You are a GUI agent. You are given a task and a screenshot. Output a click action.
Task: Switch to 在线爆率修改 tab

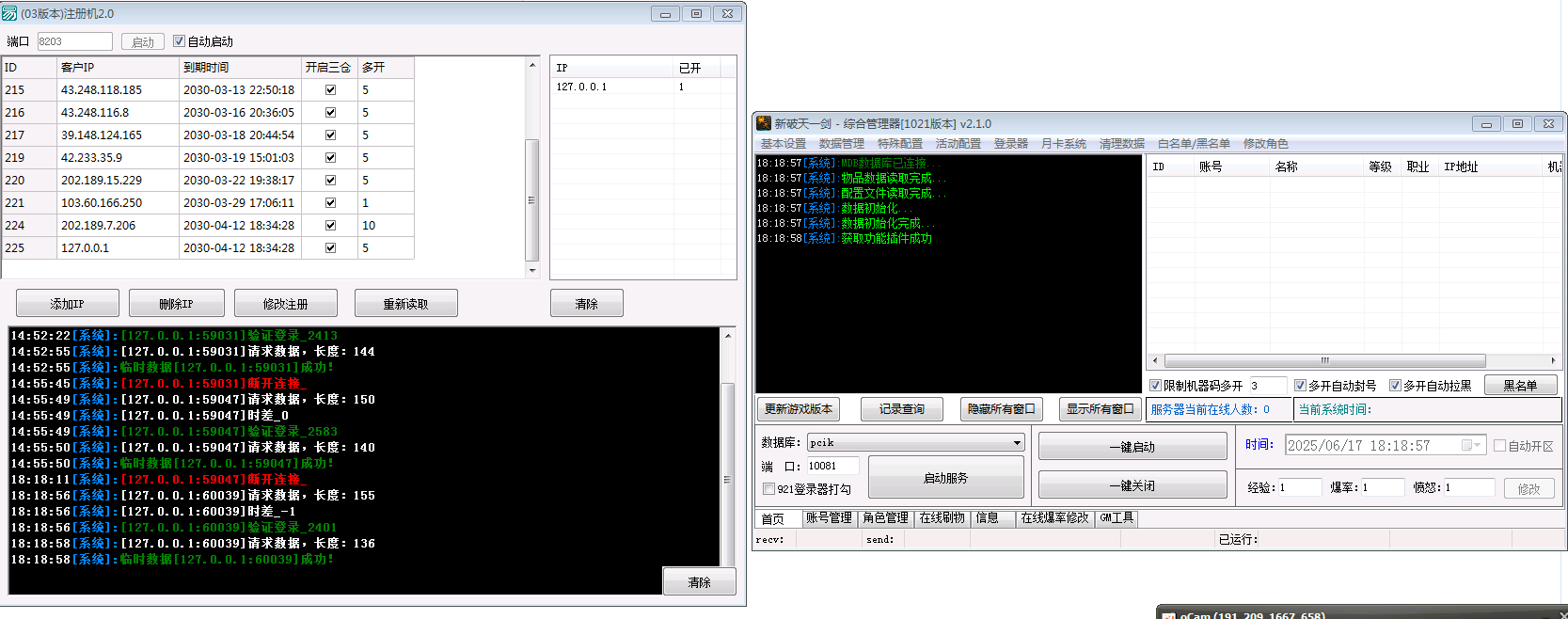pyautogui.click(x=1055, y=518)
